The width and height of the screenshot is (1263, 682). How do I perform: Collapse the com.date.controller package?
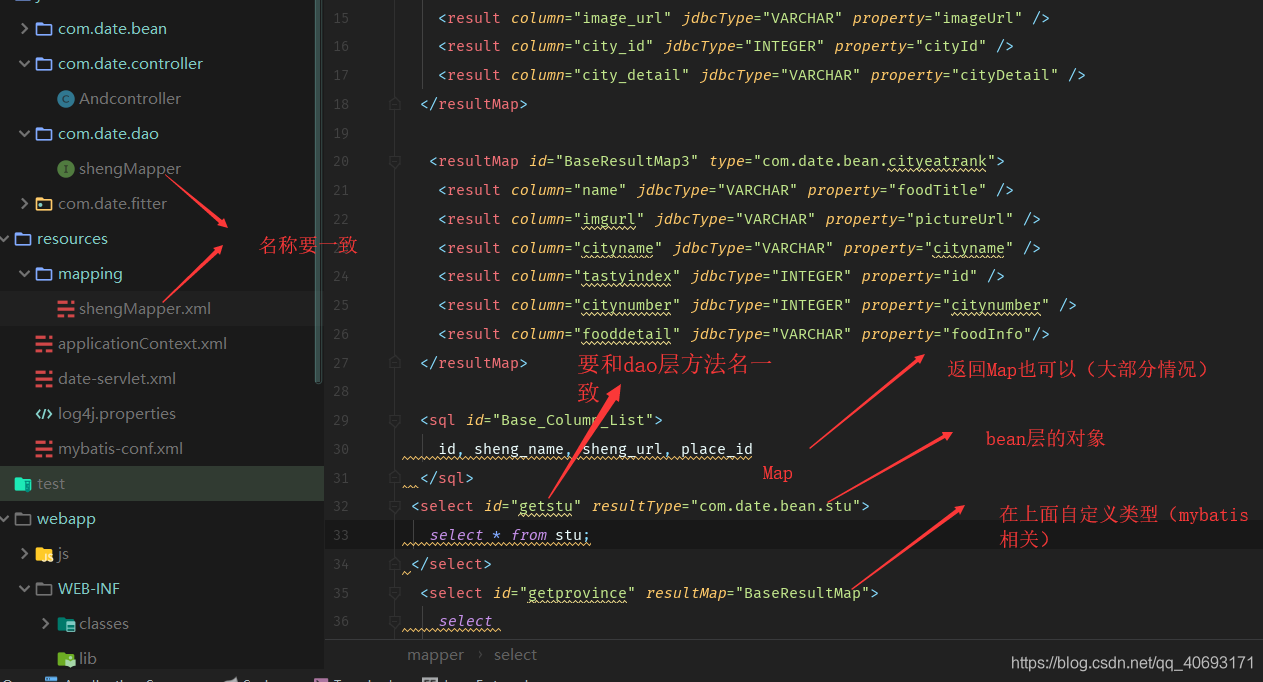pos(24,63)
